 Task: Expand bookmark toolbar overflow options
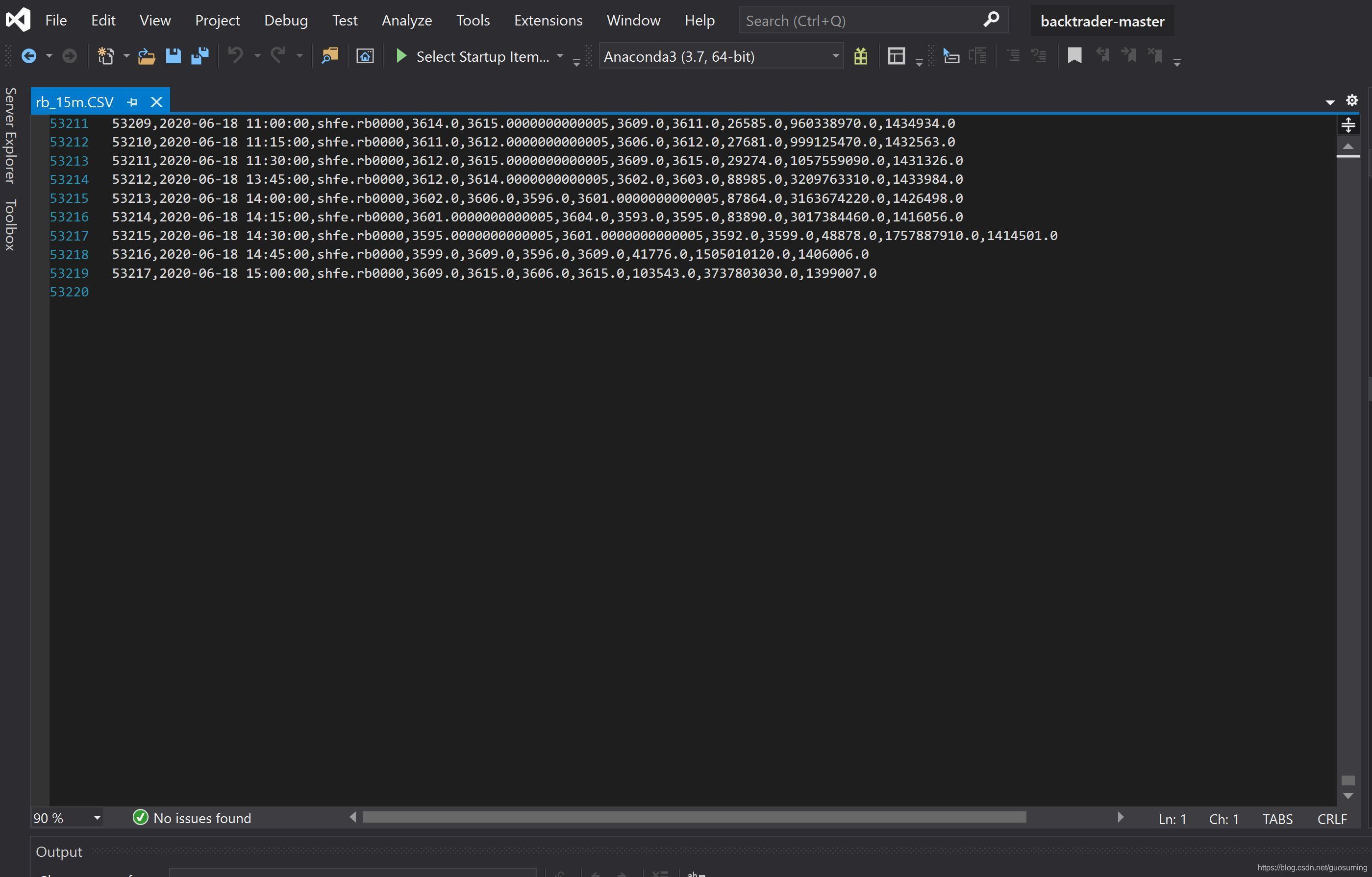click(1177, 62)
